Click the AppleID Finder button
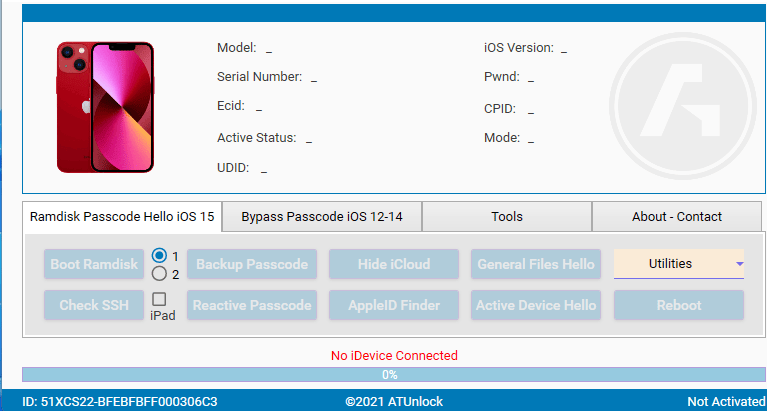The width and height of the screenshot is (767, 411). 394,305
